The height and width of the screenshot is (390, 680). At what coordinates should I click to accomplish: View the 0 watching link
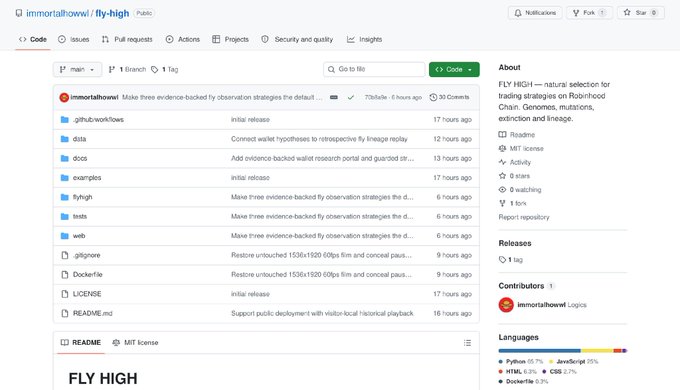(x=520, y=190)
